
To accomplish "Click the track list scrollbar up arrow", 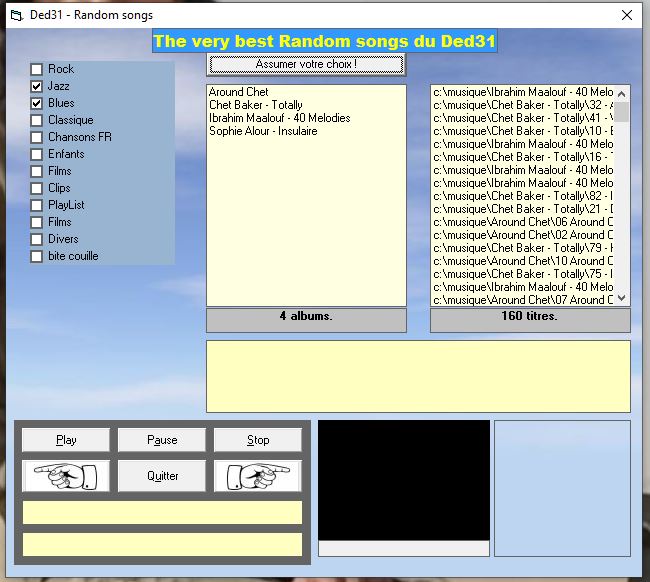I will tap(621, 93).
